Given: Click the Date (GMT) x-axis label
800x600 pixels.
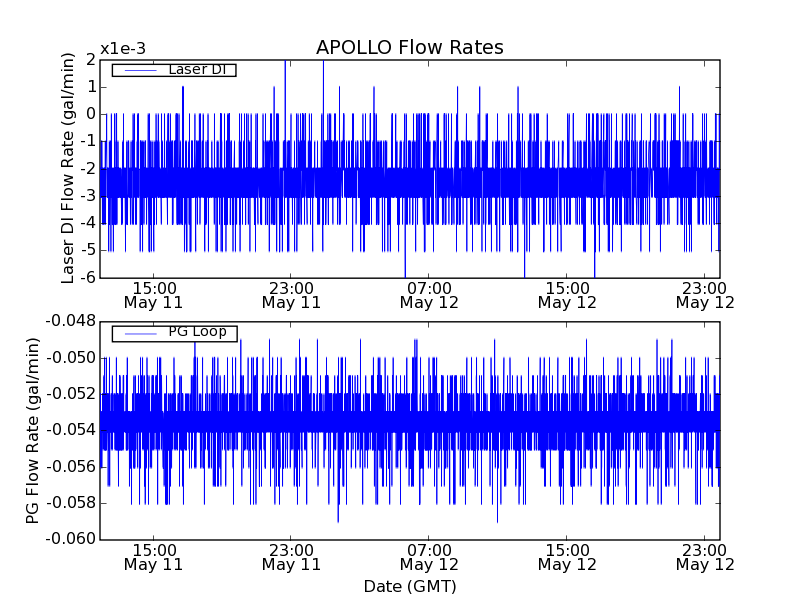Looking at the screenshot, I should point(409,586).
